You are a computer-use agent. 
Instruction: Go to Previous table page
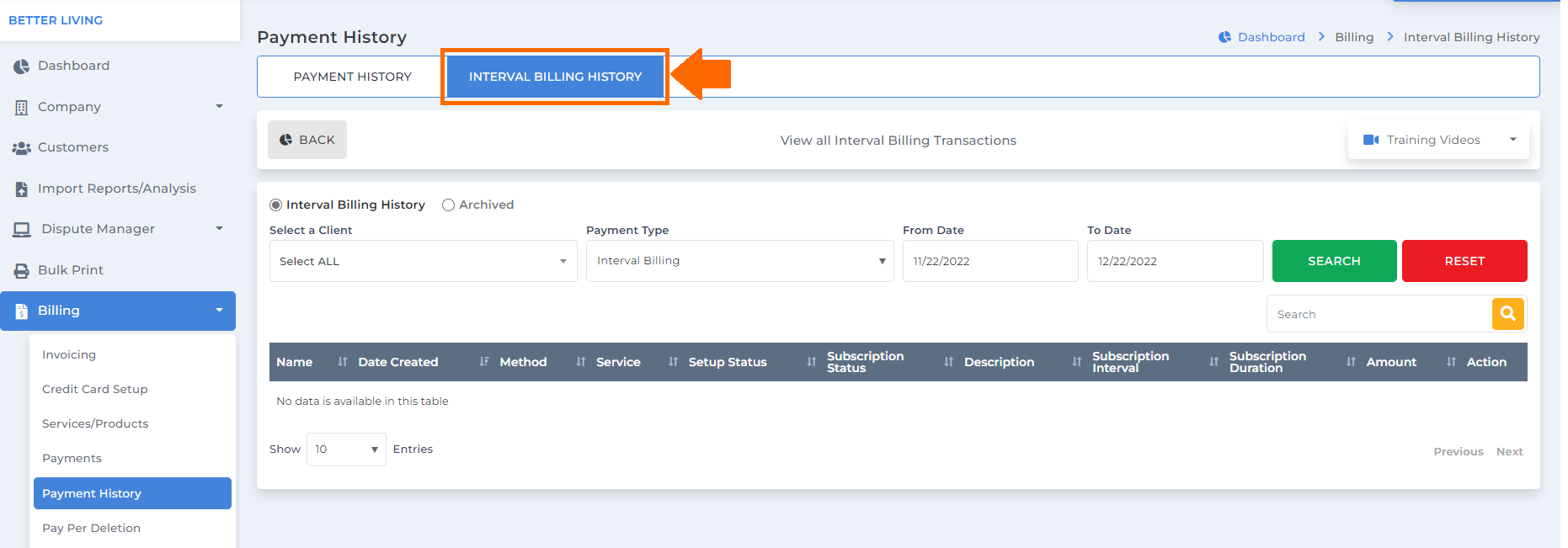coord(1459,452)
